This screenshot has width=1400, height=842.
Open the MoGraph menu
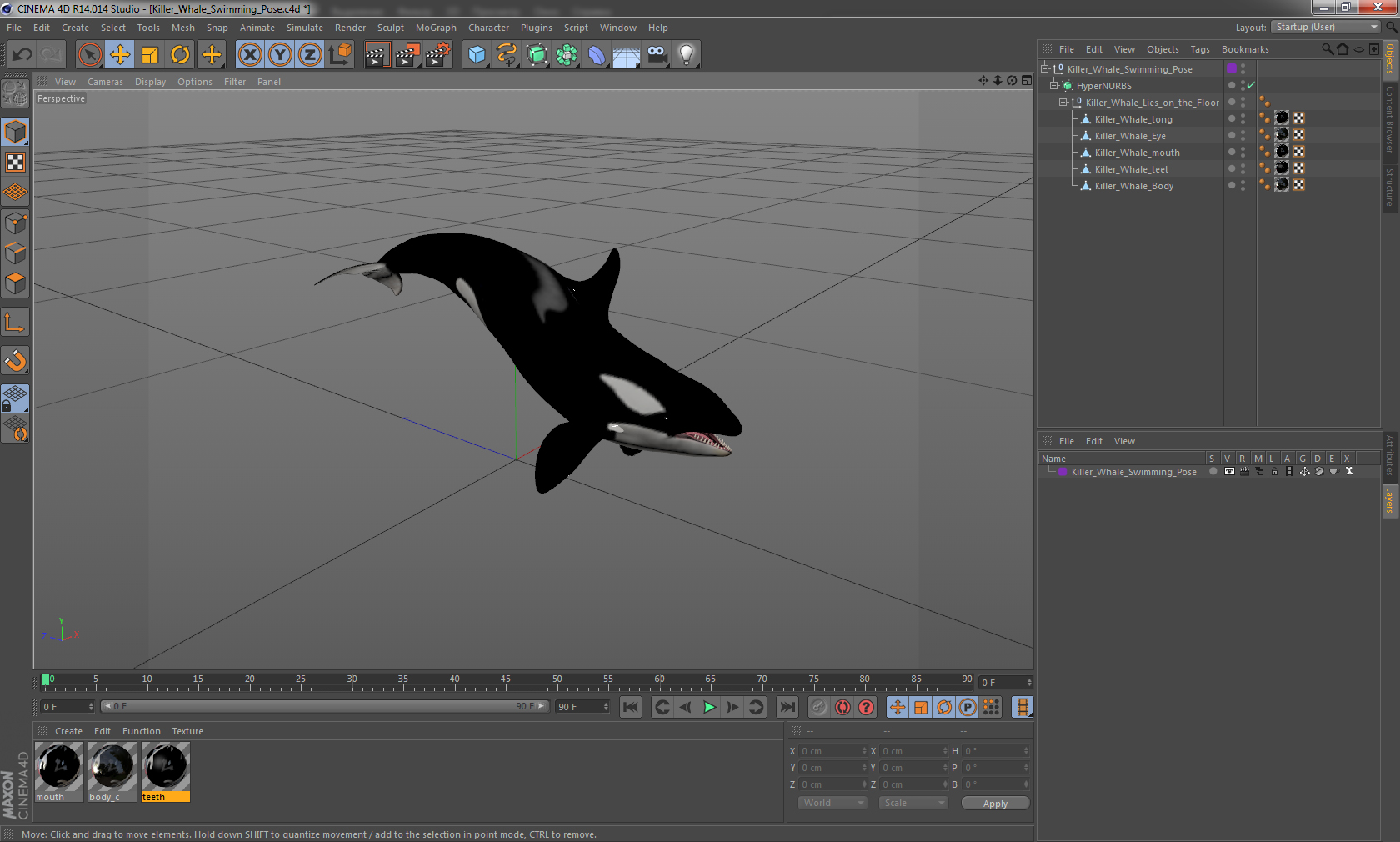(436, 28)
